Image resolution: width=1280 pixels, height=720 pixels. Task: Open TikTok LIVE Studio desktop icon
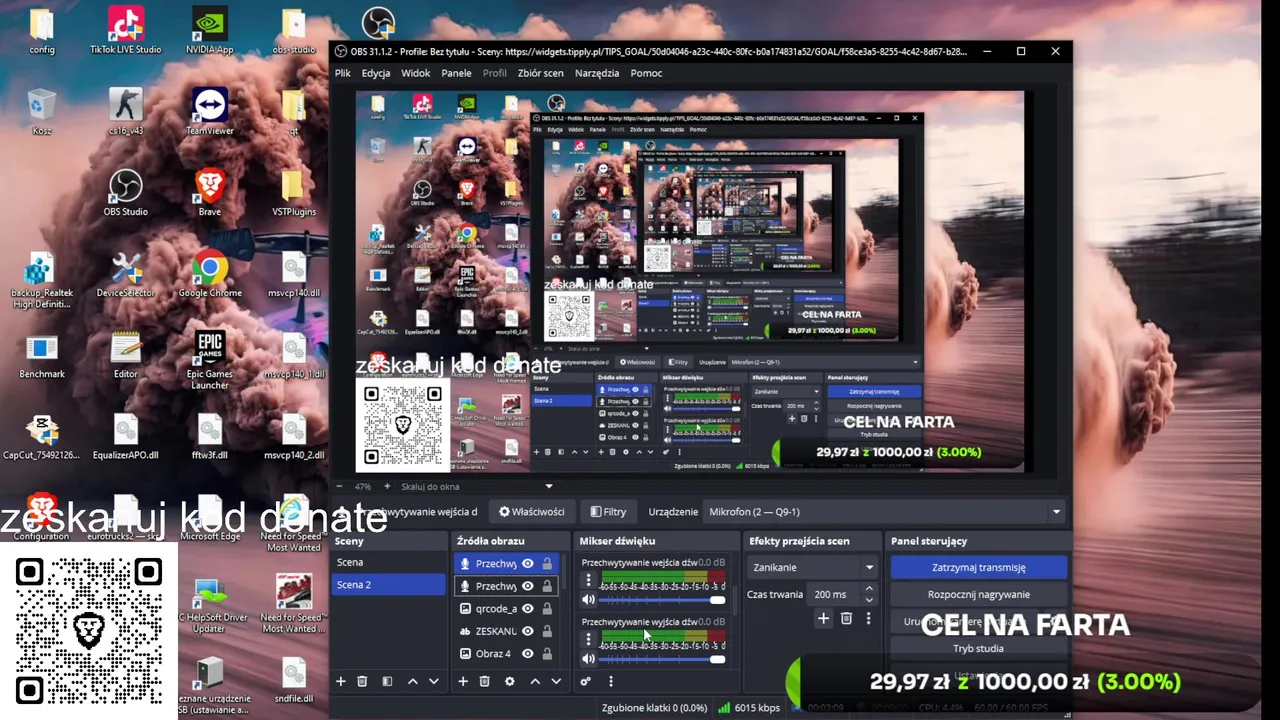coord(125,31)
